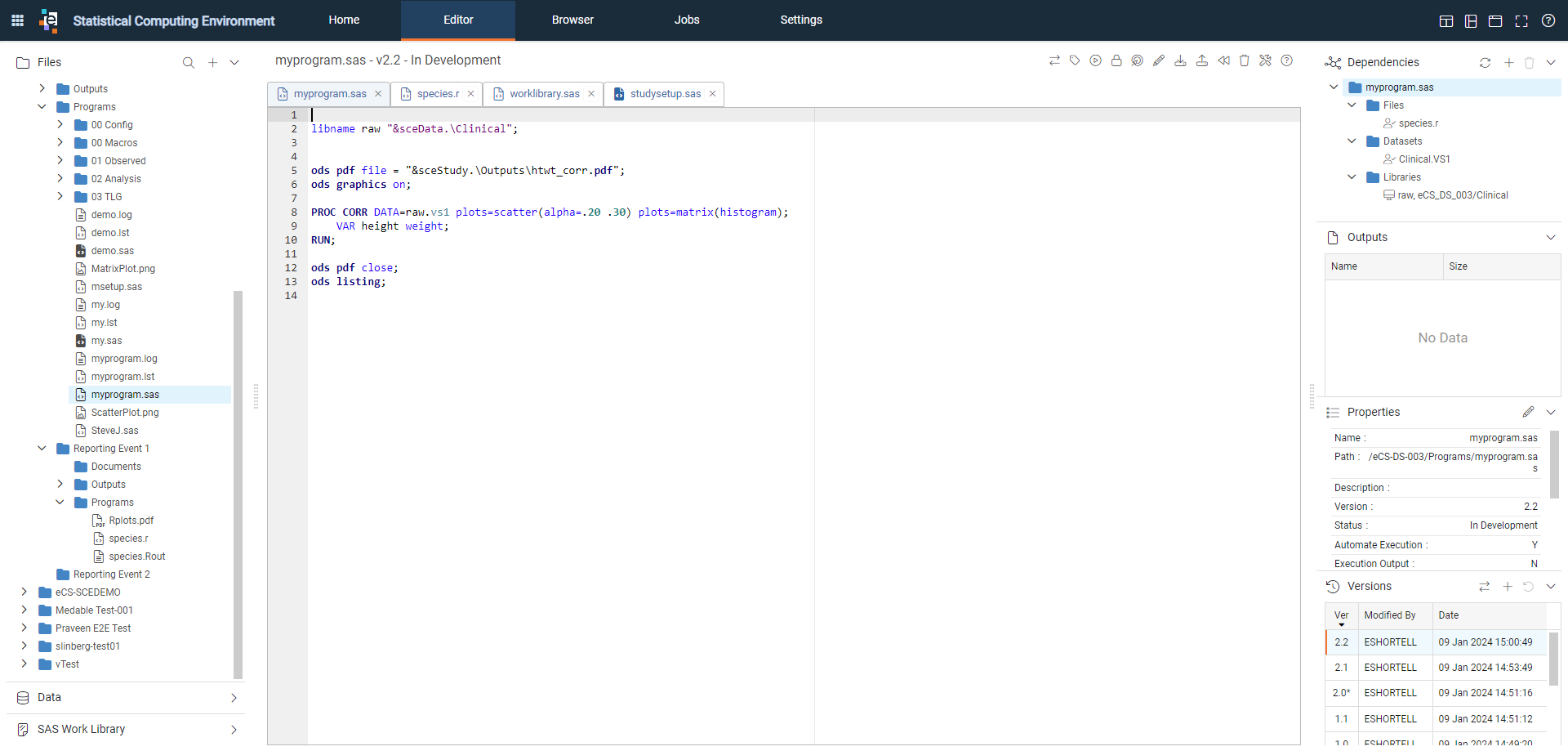Switch to the studysetup.sas tab
1568x751 pixels.
click(666, 94)
